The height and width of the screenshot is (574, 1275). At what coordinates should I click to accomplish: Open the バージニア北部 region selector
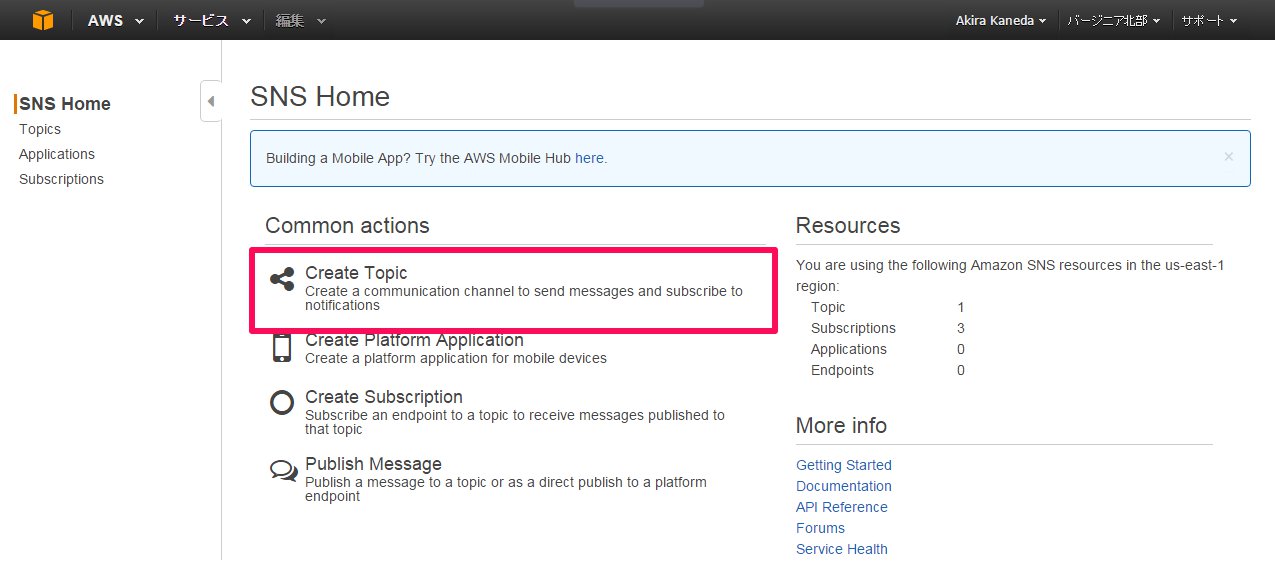1114,20
